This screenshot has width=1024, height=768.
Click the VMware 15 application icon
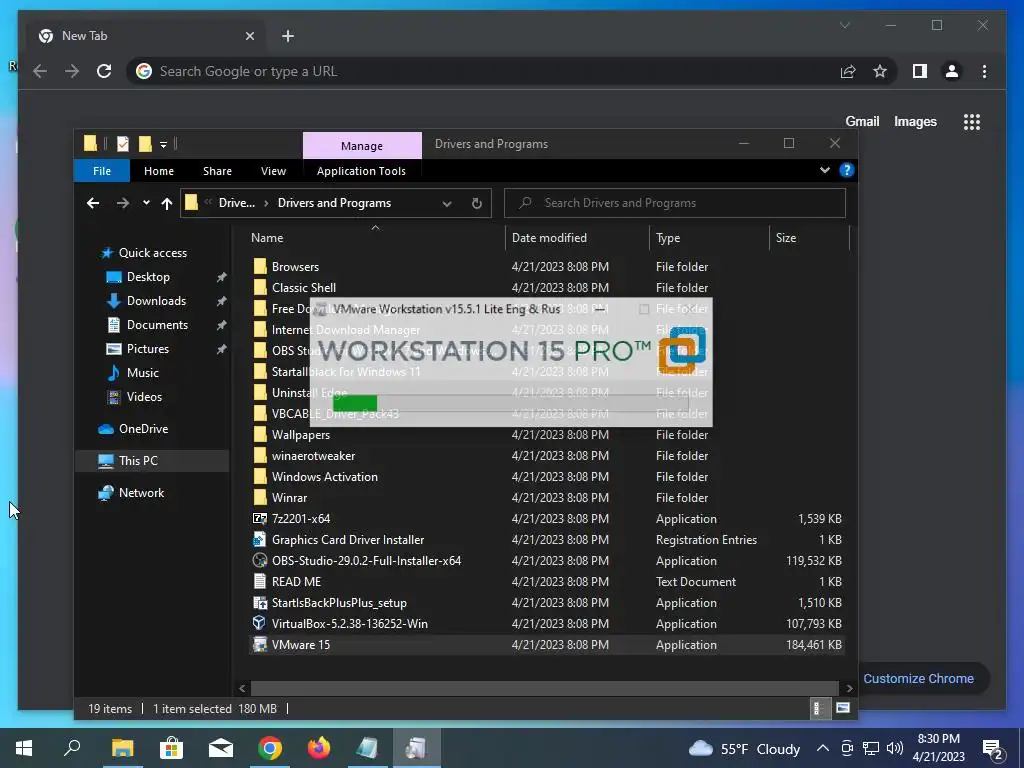coord(260,645)
